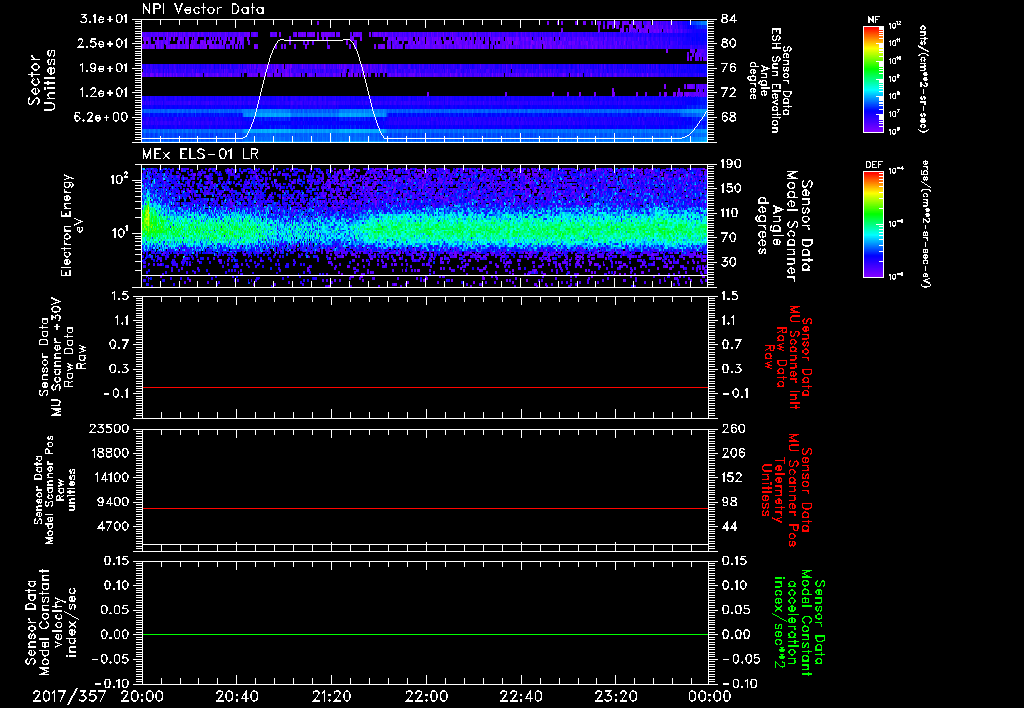Click the 22:00 time tick label

pos(427,695)
